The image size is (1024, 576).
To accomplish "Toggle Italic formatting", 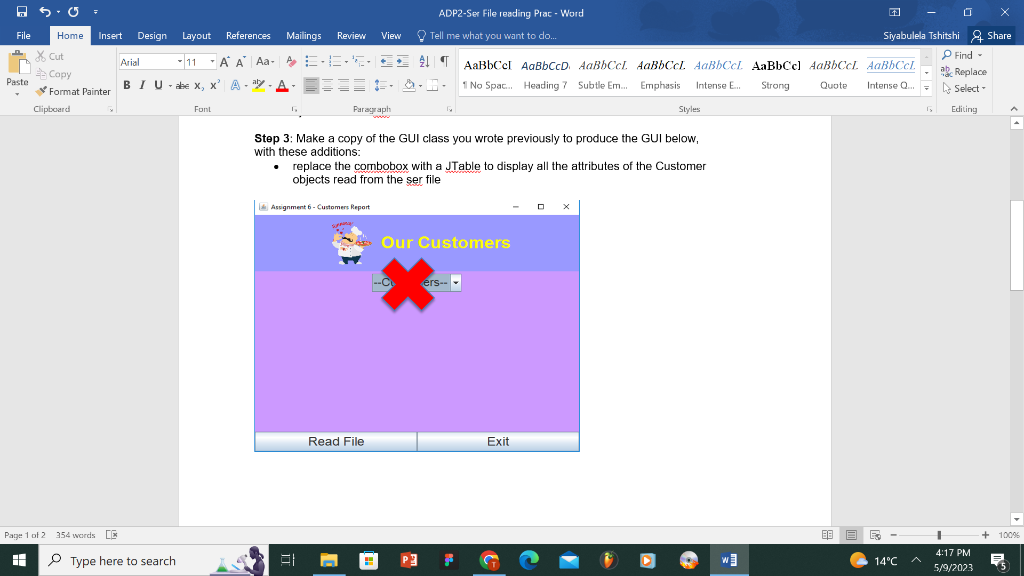I will tap(142, 86).
